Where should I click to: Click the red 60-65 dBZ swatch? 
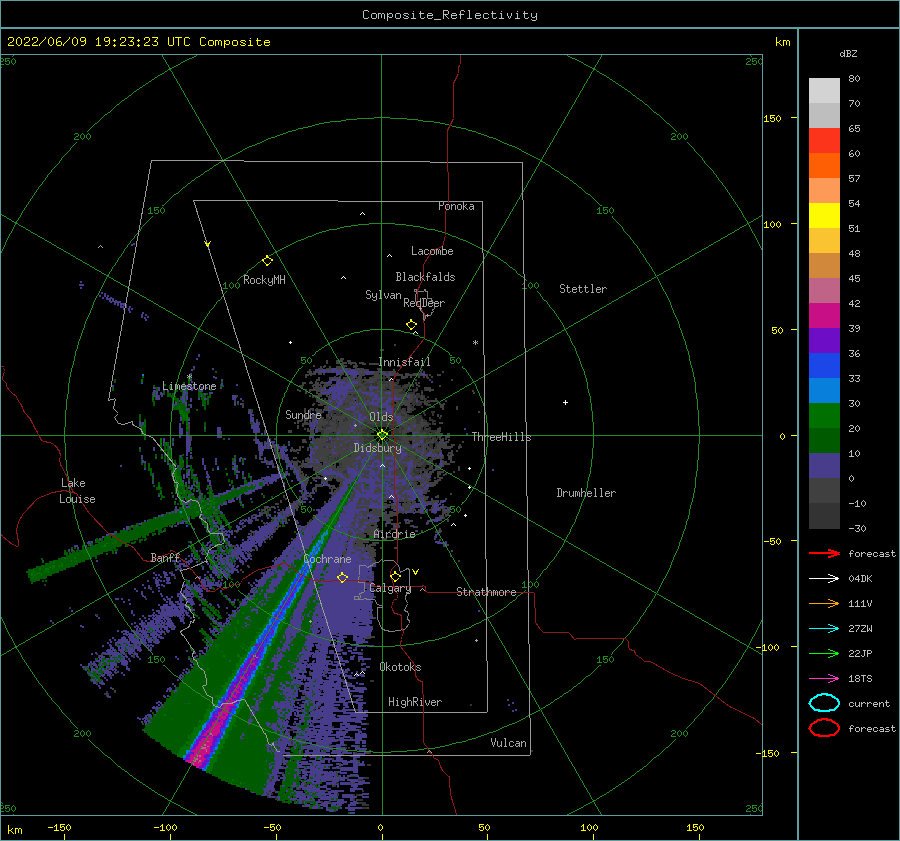pos(824,140)
